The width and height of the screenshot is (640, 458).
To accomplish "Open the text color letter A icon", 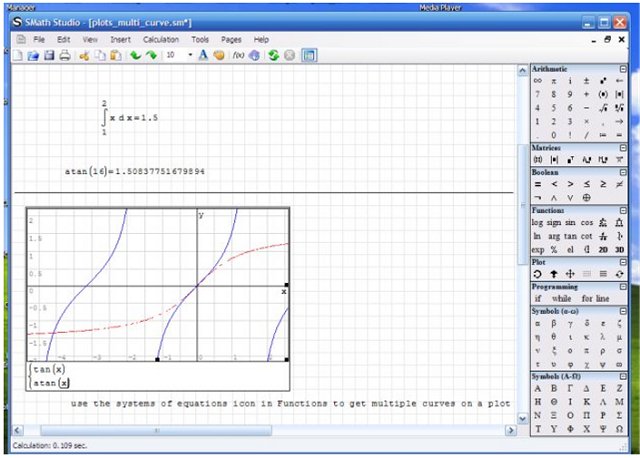I will click(203, 55).
